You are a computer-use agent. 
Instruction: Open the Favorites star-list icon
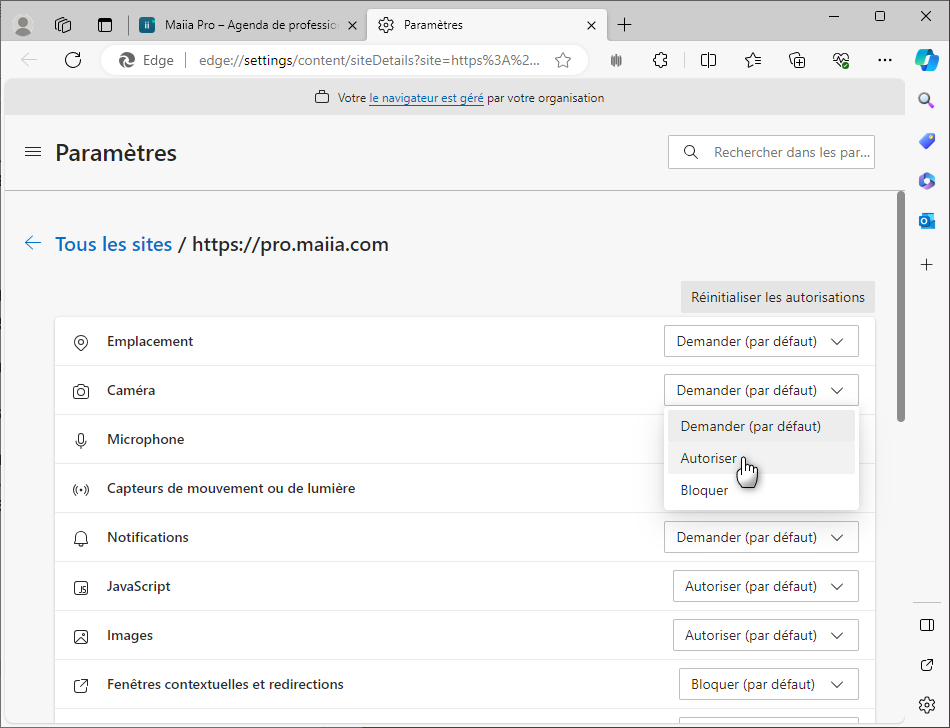[x=753, y=60]
